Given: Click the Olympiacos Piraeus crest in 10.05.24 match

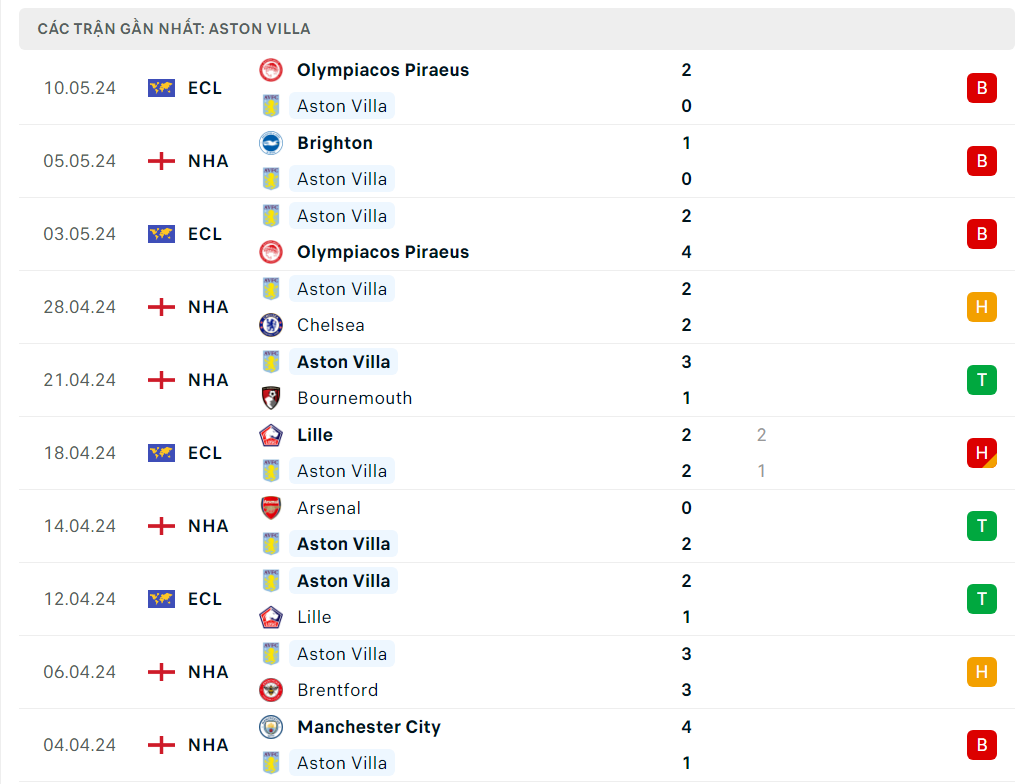Looking at the screenshot, I should point(271,70).
